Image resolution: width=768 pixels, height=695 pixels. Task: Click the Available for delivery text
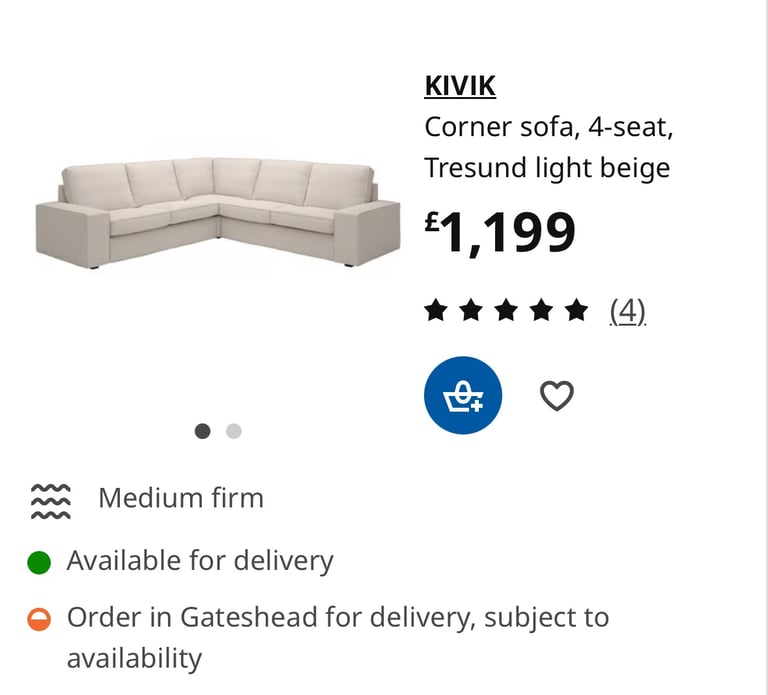[x=200, y=561]
